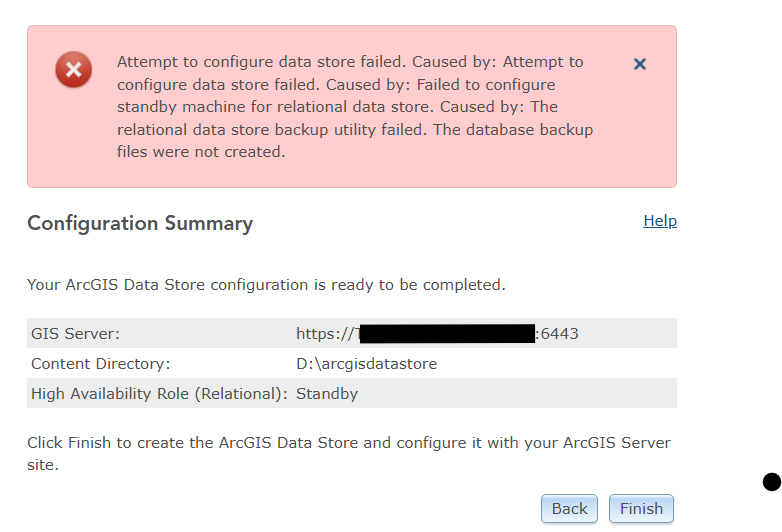The height and width of the screenshot is (532, 782).
Task: Click the port 6443 text
Action: tap(559, 334)
